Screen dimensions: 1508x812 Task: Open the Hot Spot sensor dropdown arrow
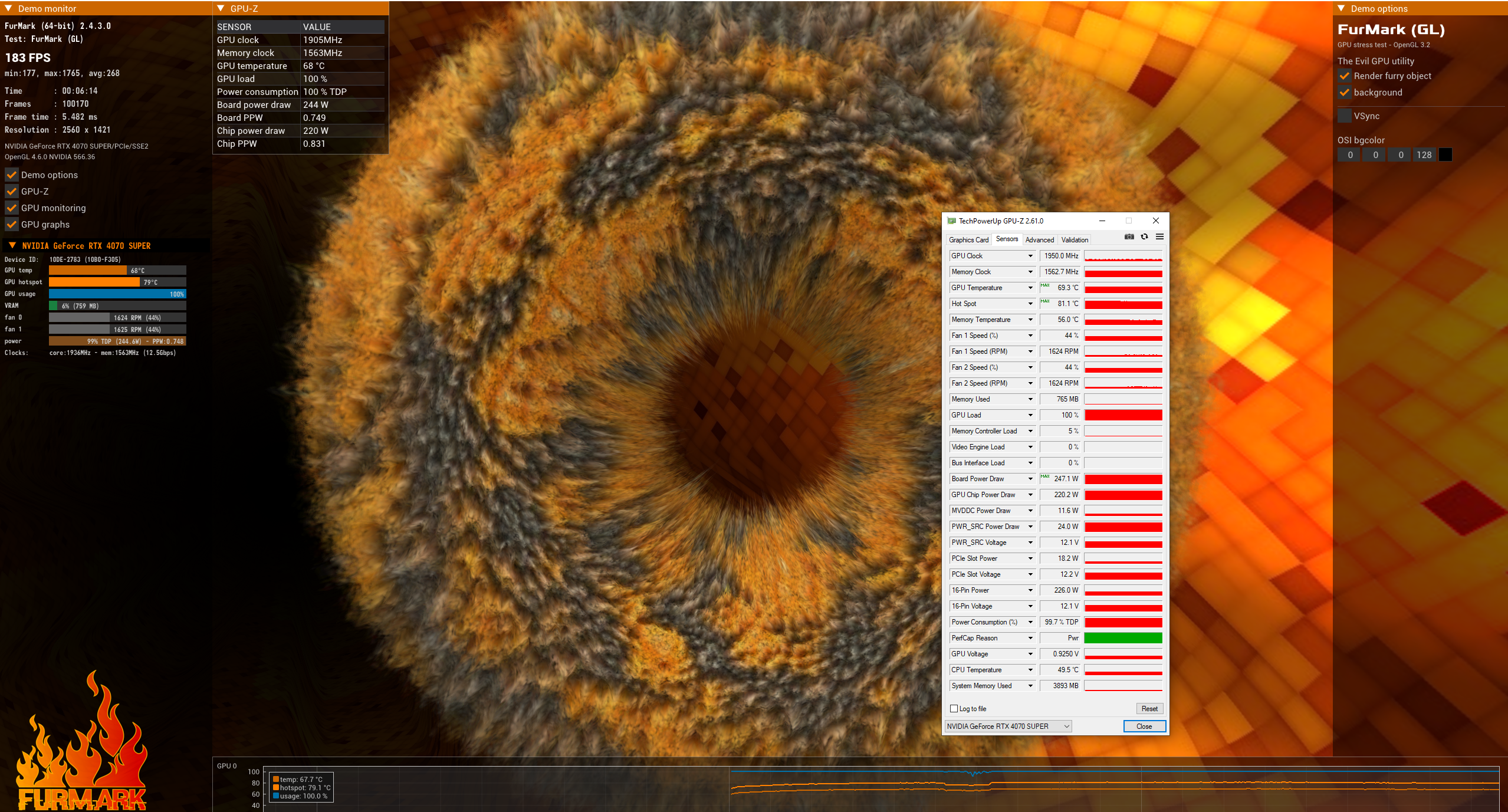[x=1030, y=304]
